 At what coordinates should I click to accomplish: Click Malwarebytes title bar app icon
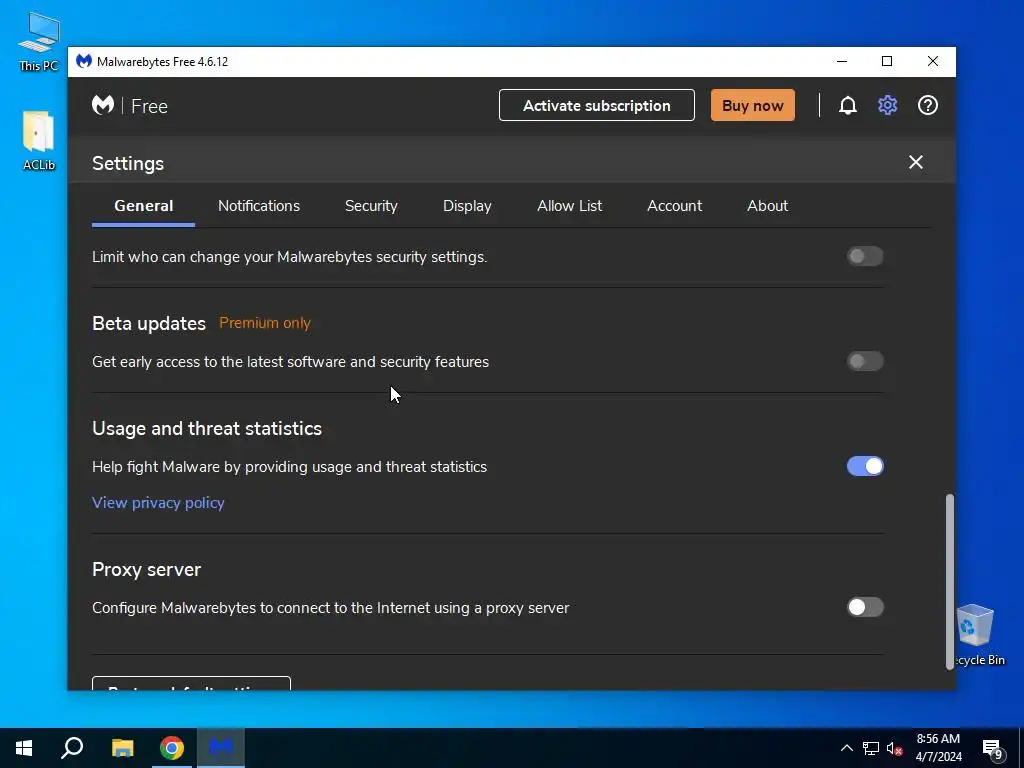point(84,61)
